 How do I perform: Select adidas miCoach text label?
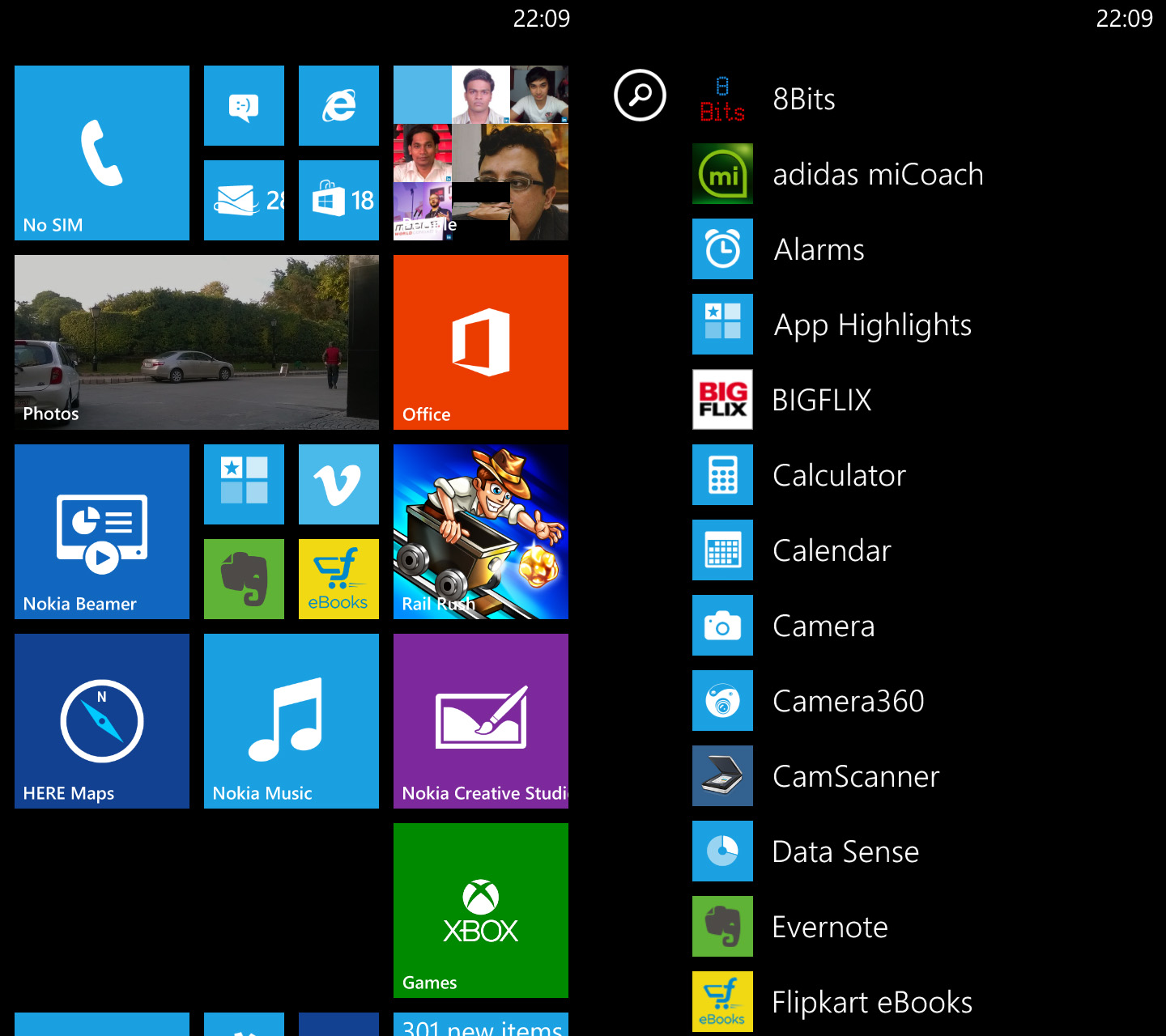879,175
